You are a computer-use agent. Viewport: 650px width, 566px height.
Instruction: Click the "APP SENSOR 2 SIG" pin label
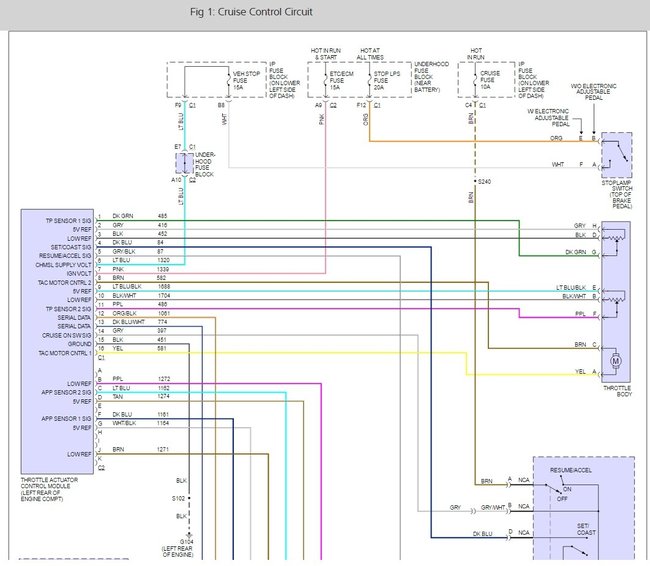(66, 392)
